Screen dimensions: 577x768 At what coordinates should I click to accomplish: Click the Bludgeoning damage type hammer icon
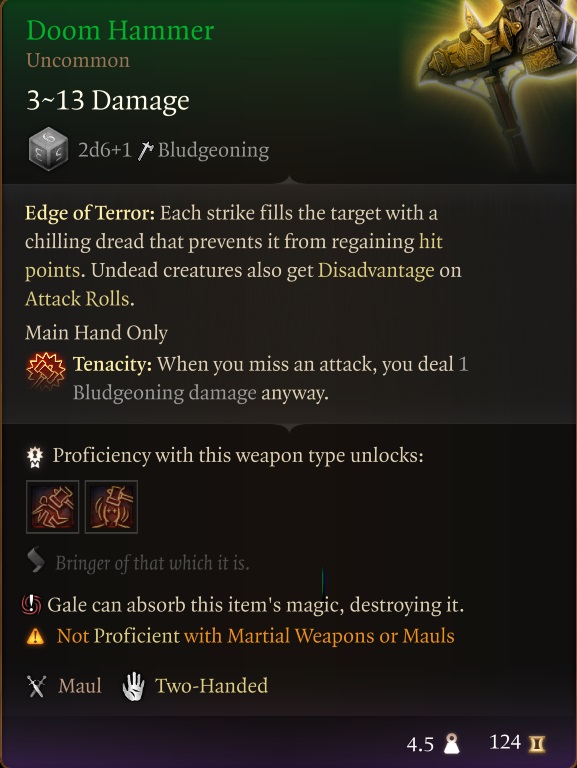pos(145,150)
